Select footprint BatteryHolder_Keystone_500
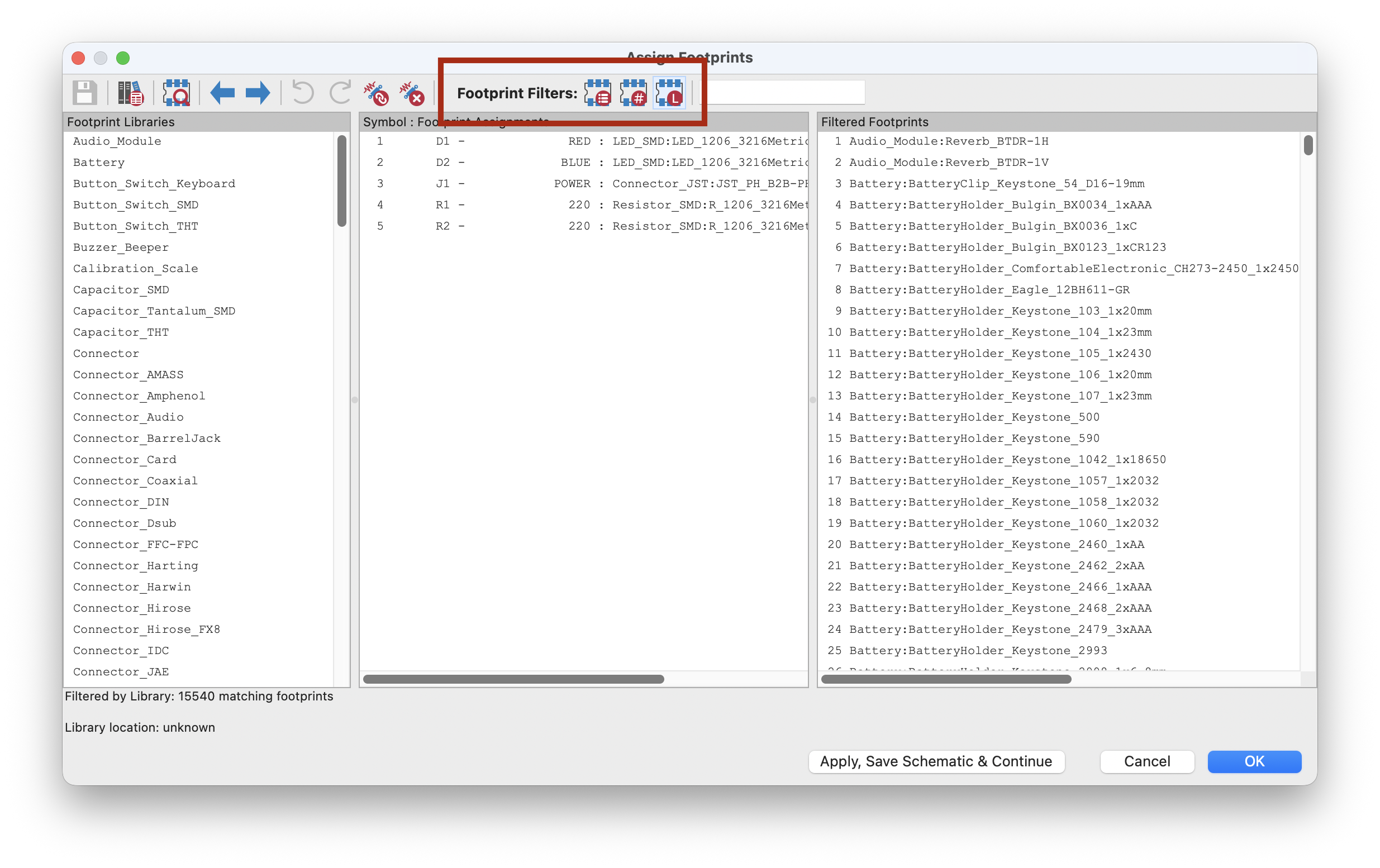The width and height of the screenshot is (1380, 868). coord(974,417)
